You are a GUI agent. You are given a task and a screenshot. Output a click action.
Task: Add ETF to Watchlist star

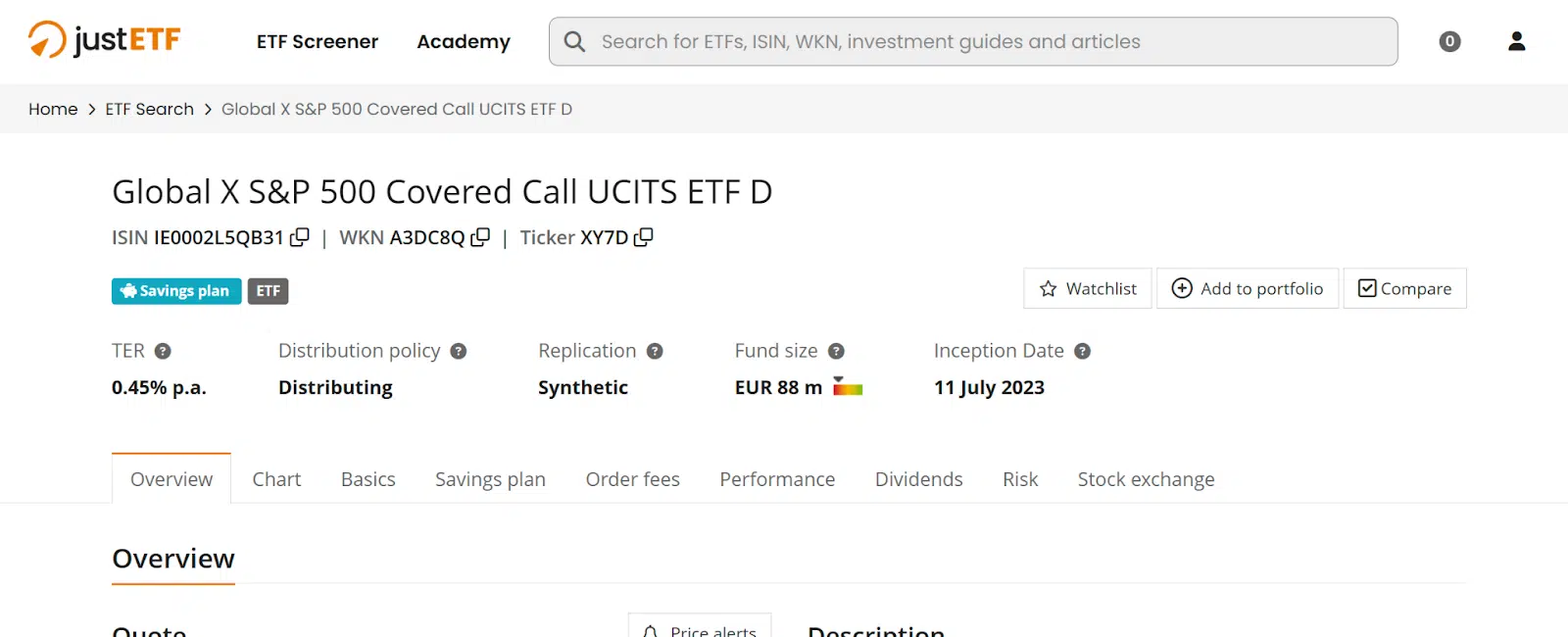click(1088, 288)
